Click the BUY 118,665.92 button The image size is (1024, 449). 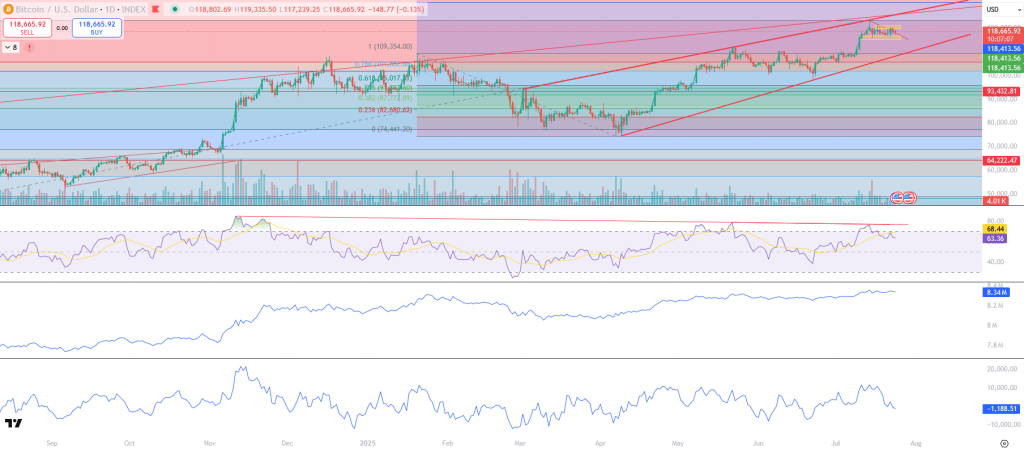tap(95, 27)
